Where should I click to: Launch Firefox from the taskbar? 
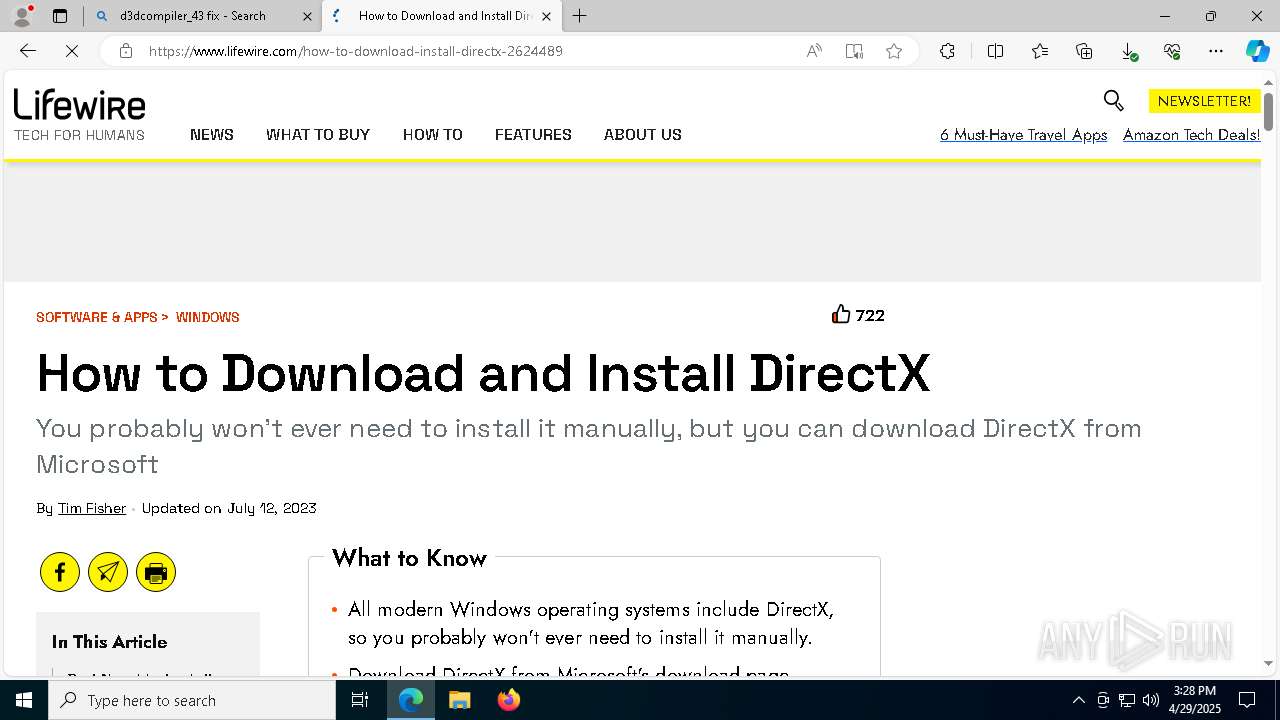tap(509, 700)
